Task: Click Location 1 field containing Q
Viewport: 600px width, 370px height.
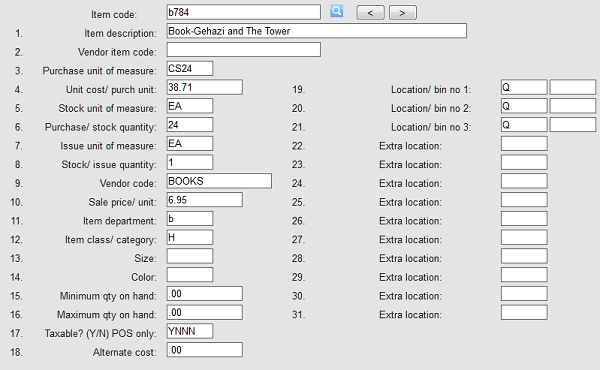Action: [524, 87]
